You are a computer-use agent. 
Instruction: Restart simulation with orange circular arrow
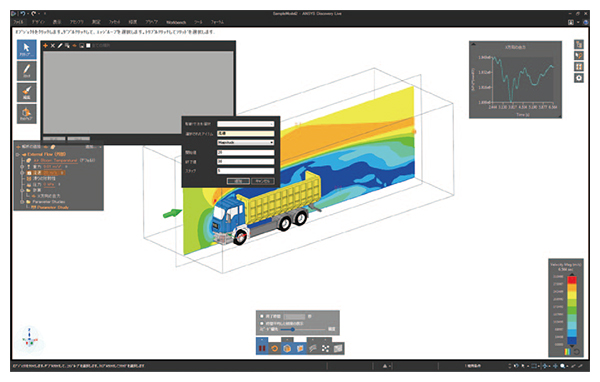click(x=274, y=348)
